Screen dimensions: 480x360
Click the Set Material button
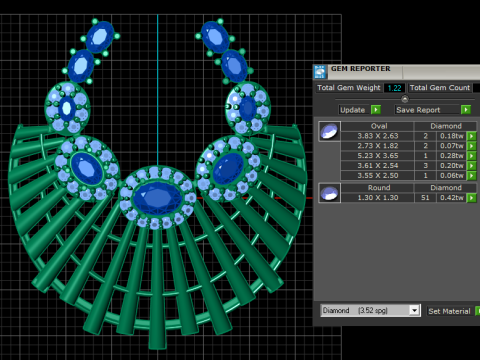449,311
